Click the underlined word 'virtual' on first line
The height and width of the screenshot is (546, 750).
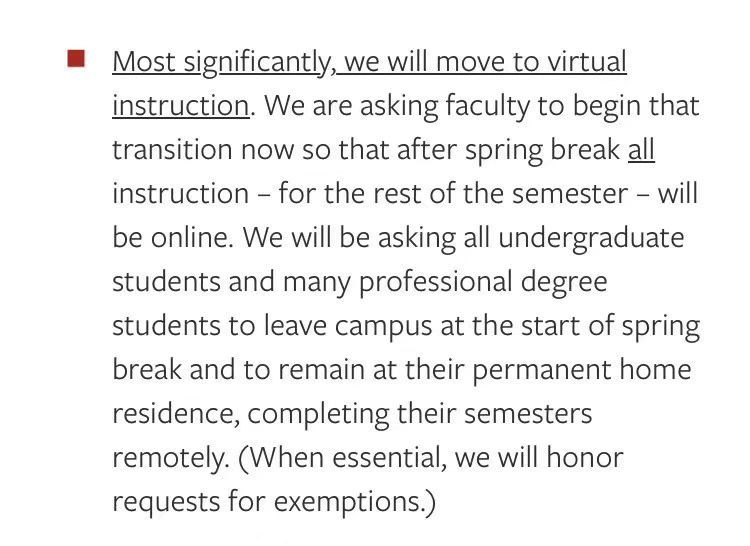click(x=587, y=62)
